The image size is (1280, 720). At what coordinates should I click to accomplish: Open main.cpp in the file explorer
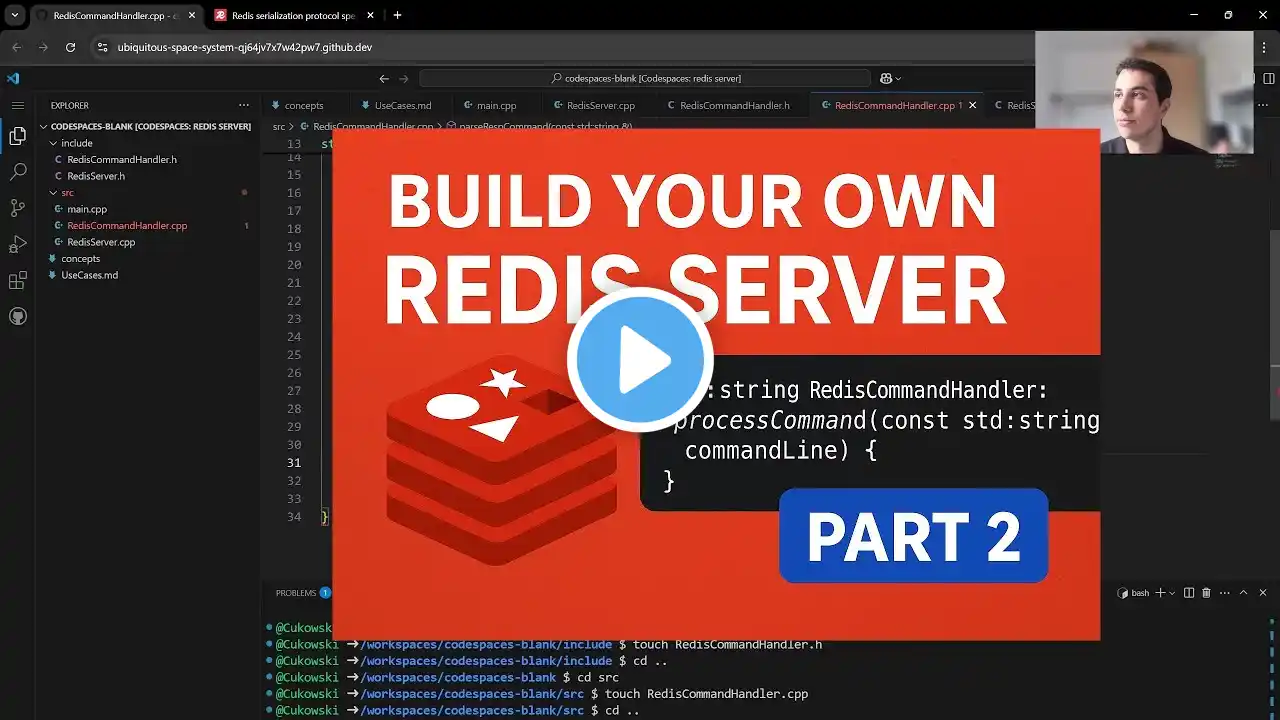point(87,209)
